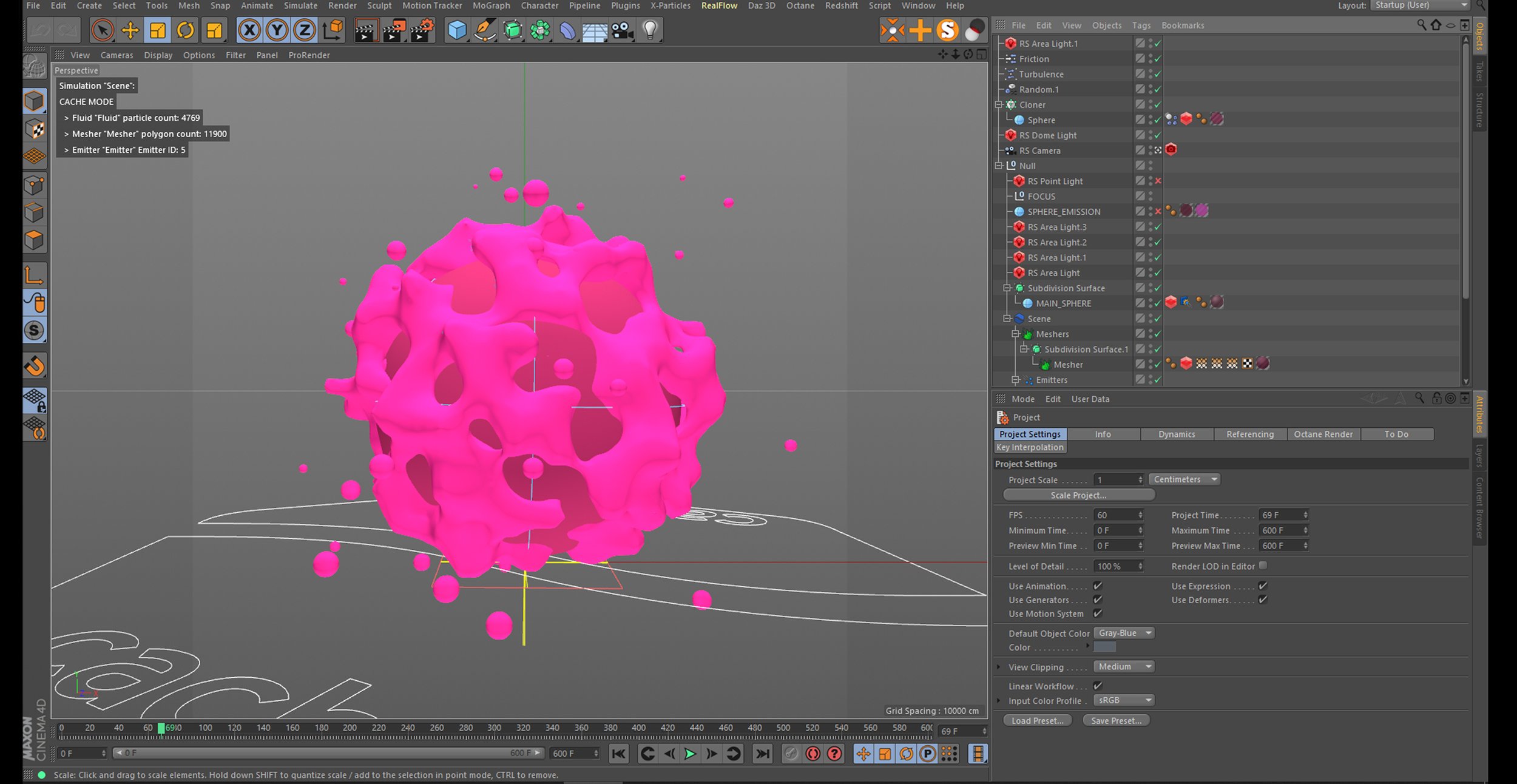Collapse the Null tree item

[x=999, y=166]
